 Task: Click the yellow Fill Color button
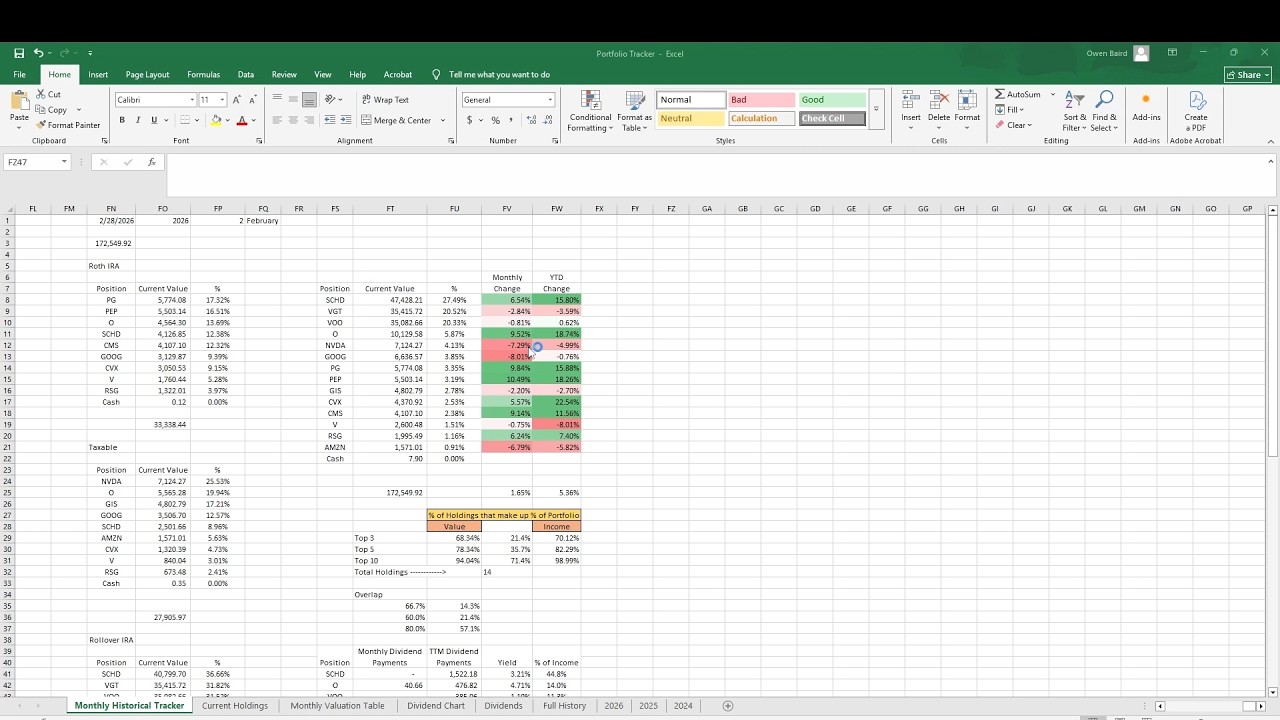click(x=216, y=120)
